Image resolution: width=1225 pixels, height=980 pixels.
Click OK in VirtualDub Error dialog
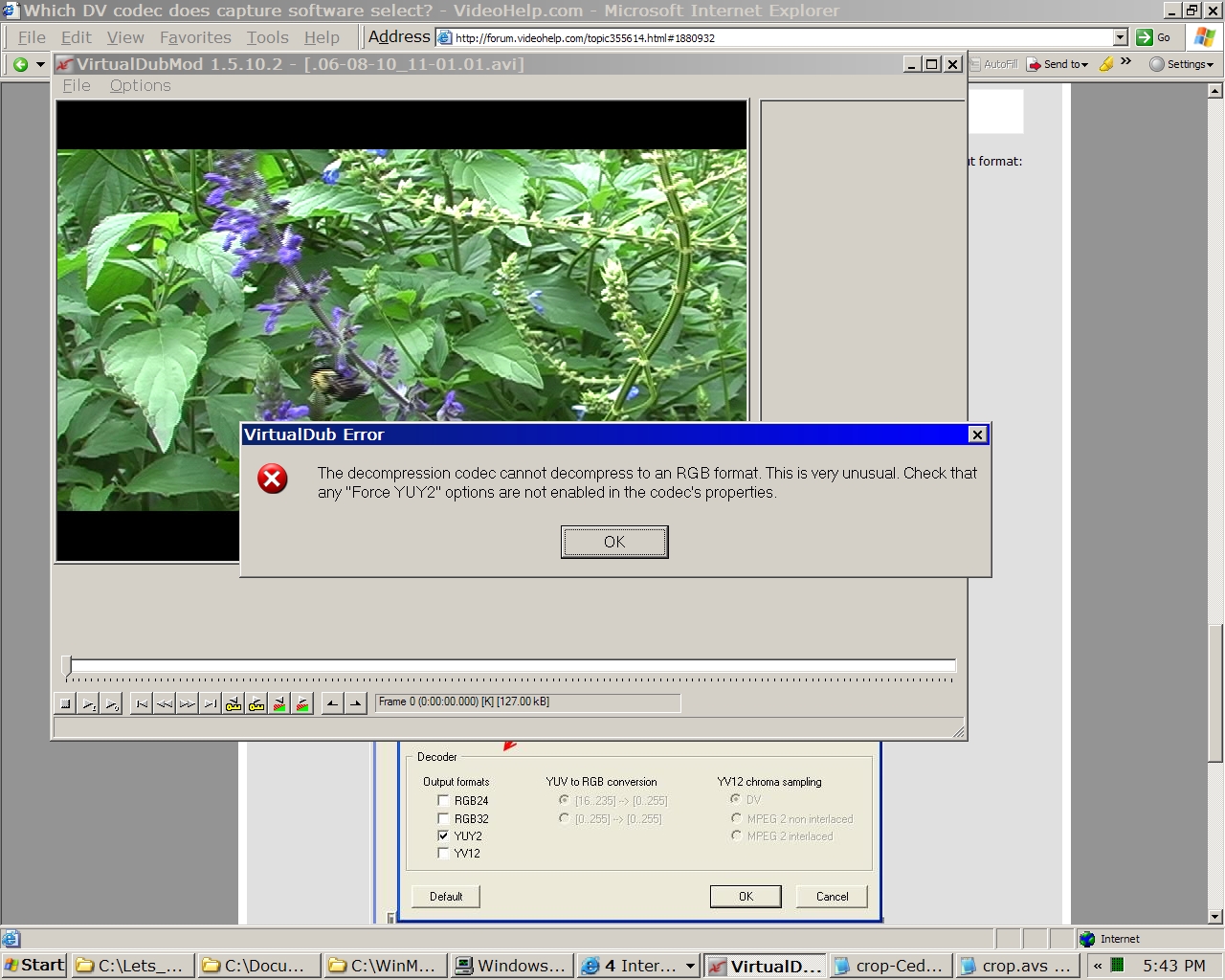614,542
